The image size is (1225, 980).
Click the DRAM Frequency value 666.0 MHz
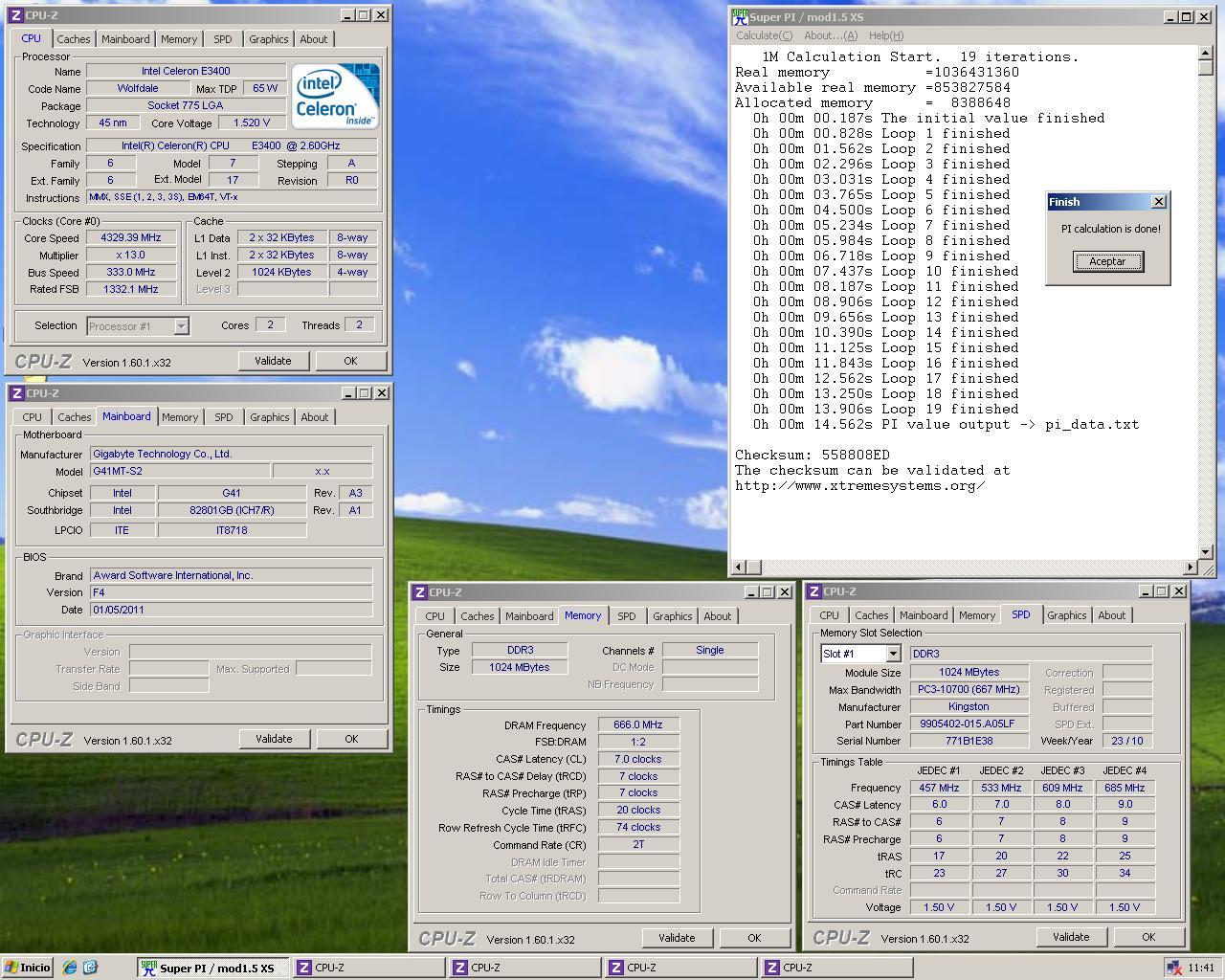click(x=638, y=725)
